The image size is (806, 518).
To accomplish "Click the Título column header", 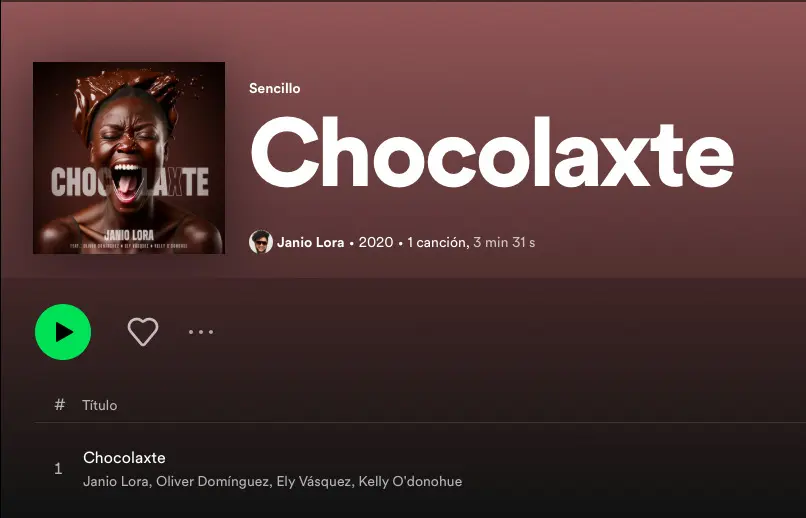I will pos(100,405).
